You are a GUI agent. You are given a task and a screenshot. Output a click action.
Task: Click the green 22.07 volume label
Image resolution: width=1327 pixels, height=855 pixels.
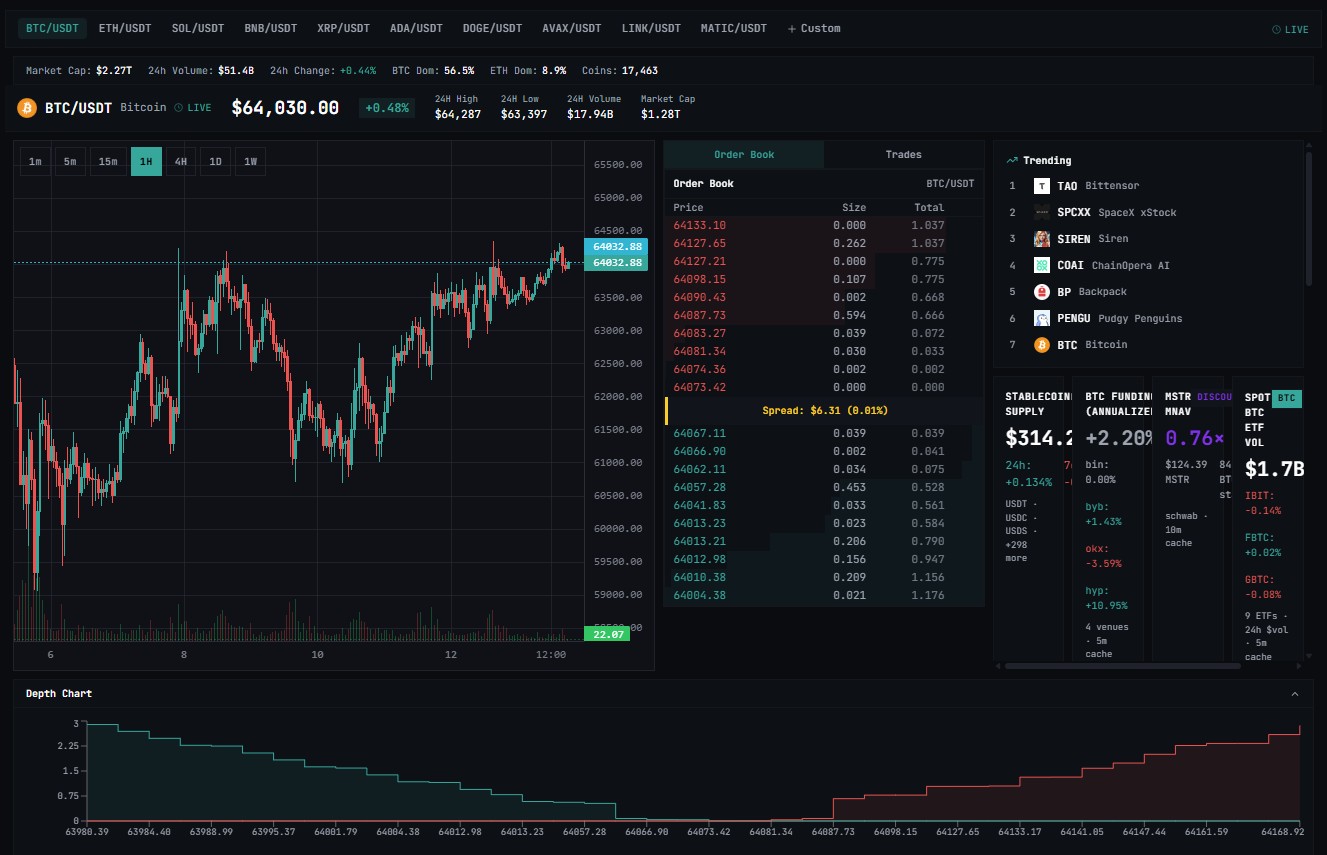609,634
